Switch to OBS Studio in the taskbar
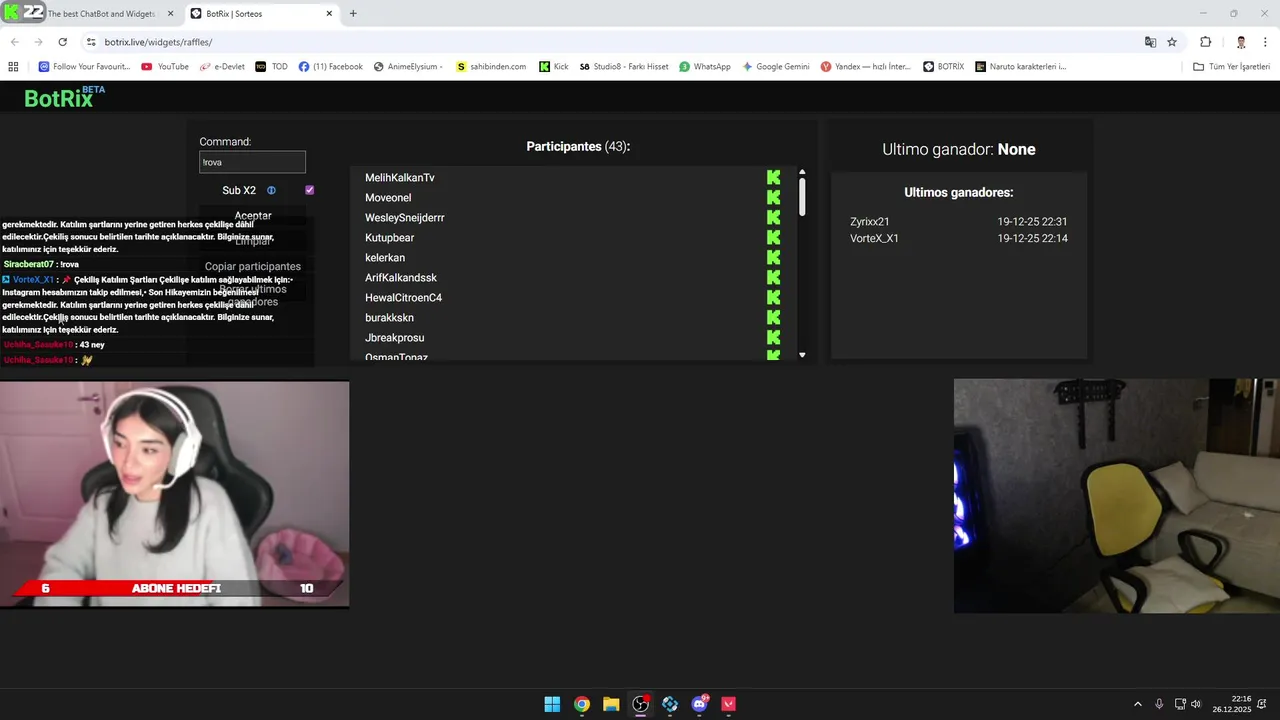Viewport: 1280px width, 720px height. tap(641, 704)
